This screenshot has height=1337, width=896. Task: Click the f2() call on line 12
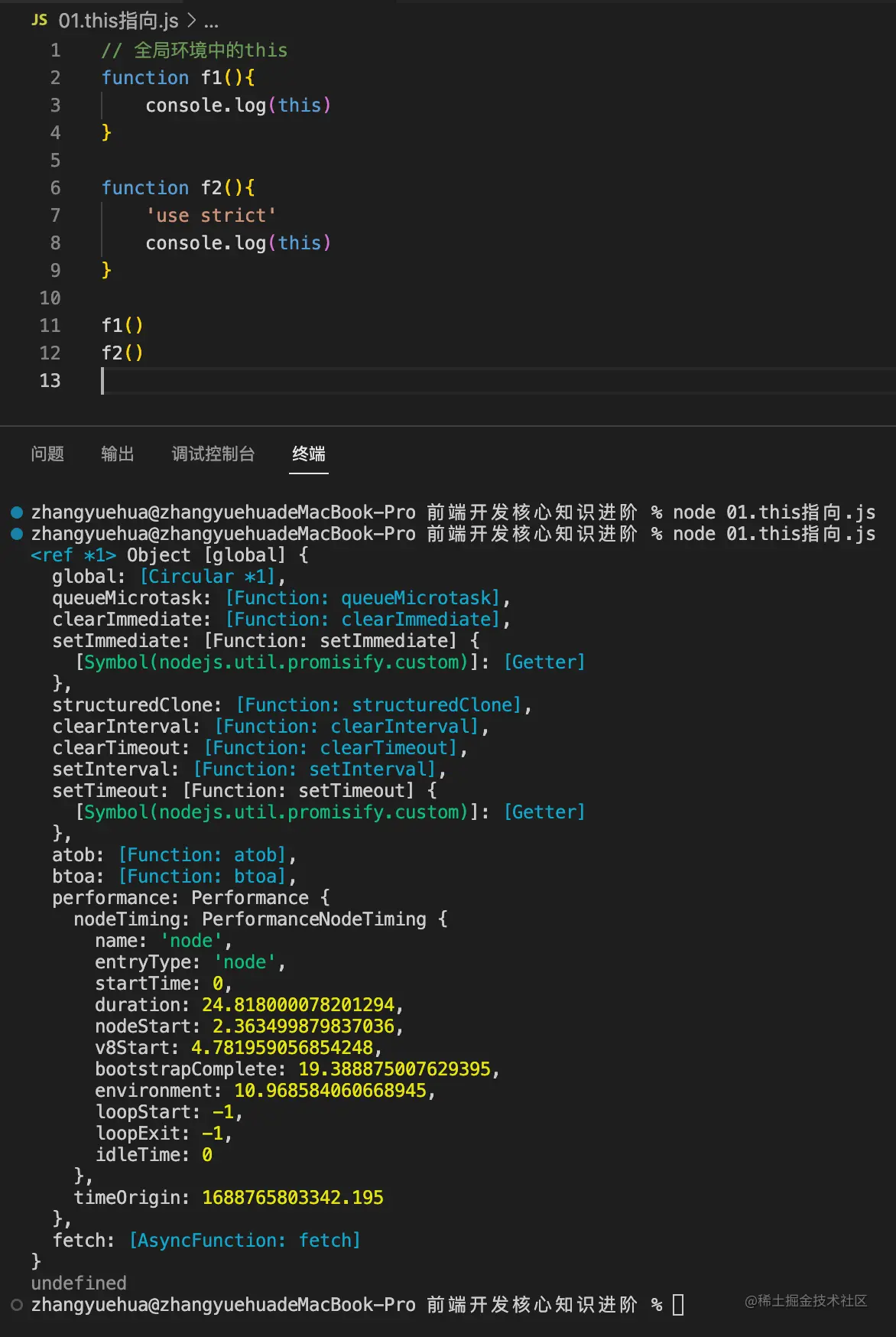(x=122, y=353)
